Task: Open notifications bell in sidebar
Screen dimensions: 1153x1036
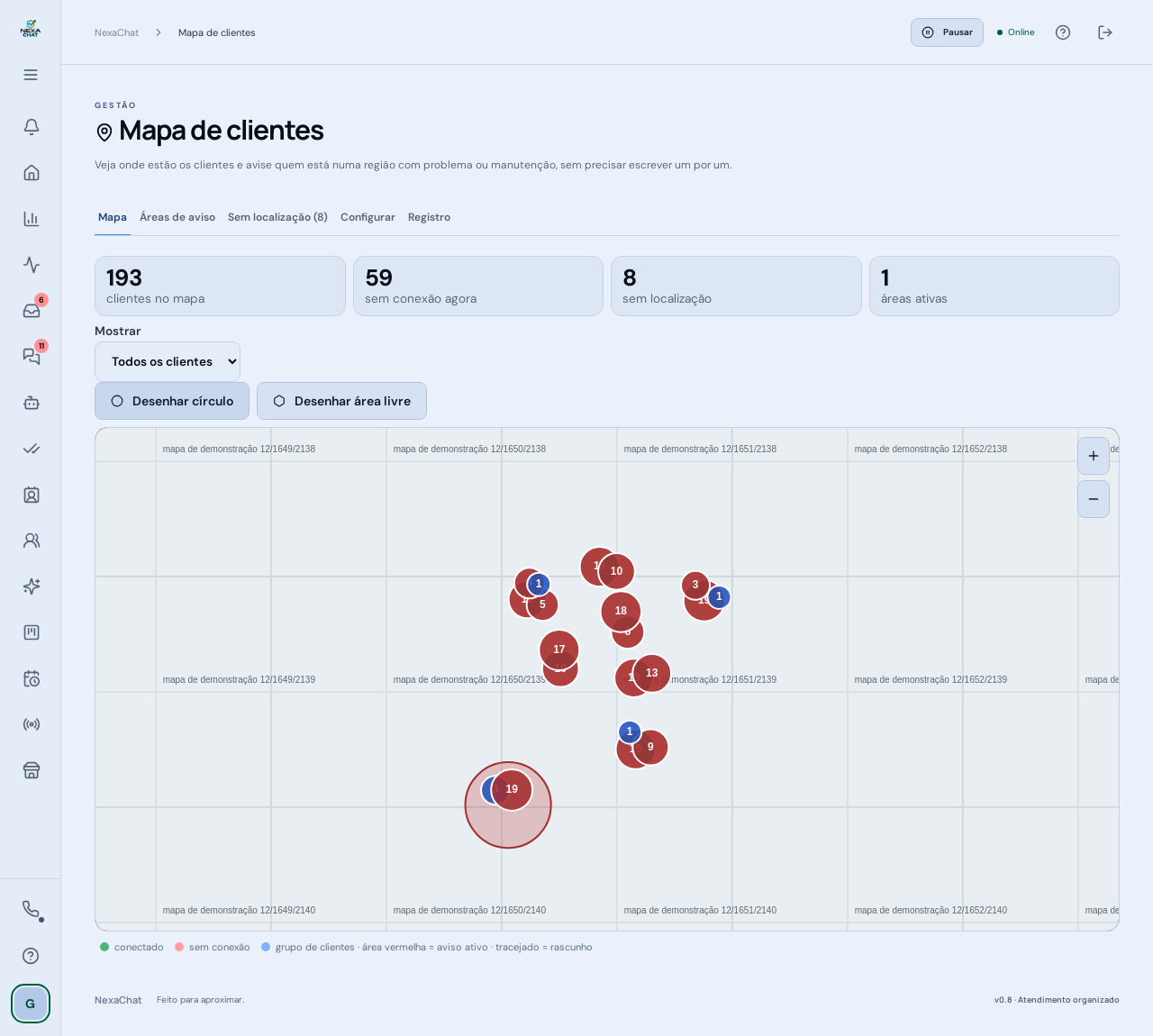Action: [x=32, y=127]
